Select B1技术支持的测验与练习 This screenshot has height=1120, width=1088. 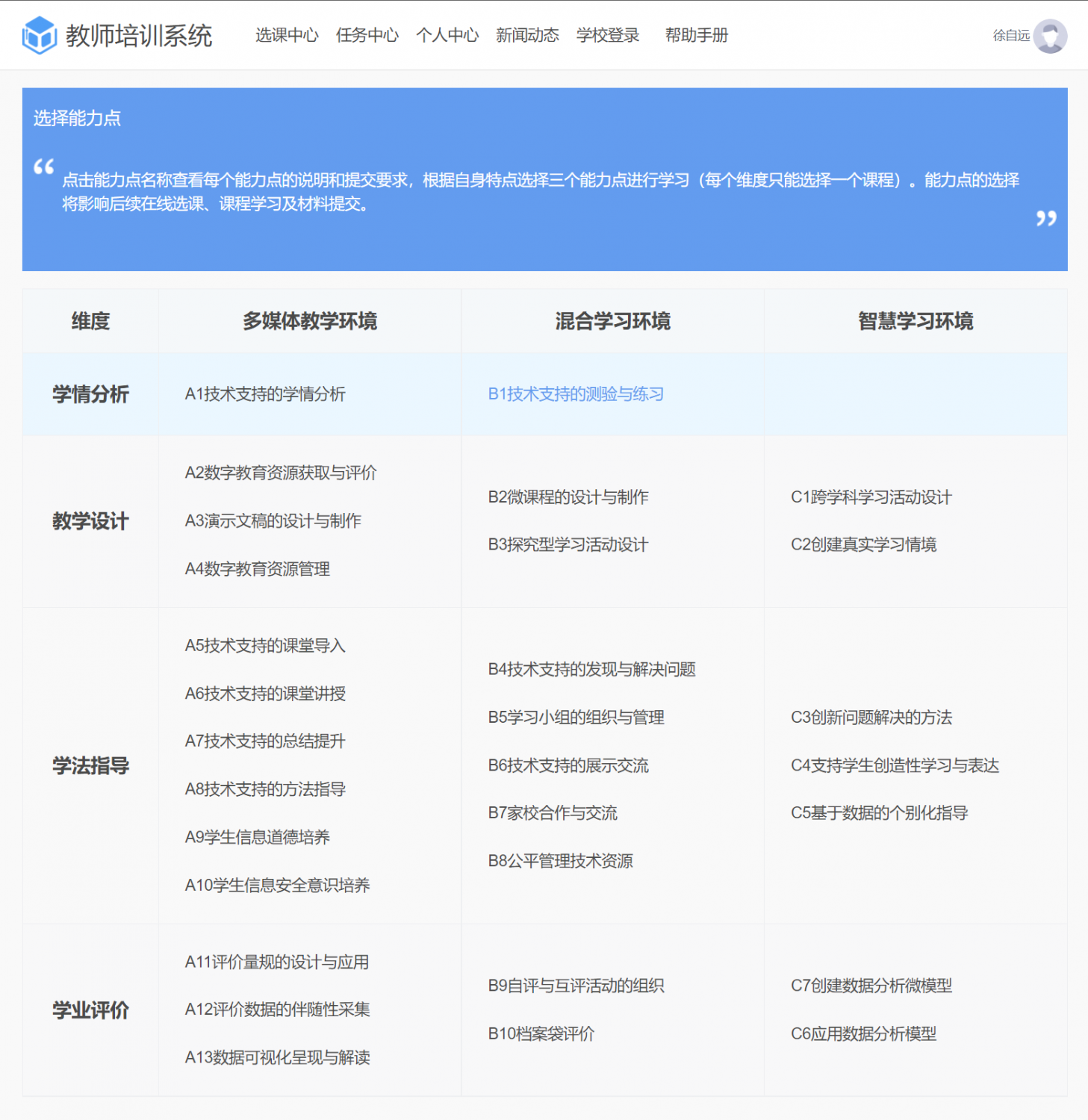tap(576, 394)
